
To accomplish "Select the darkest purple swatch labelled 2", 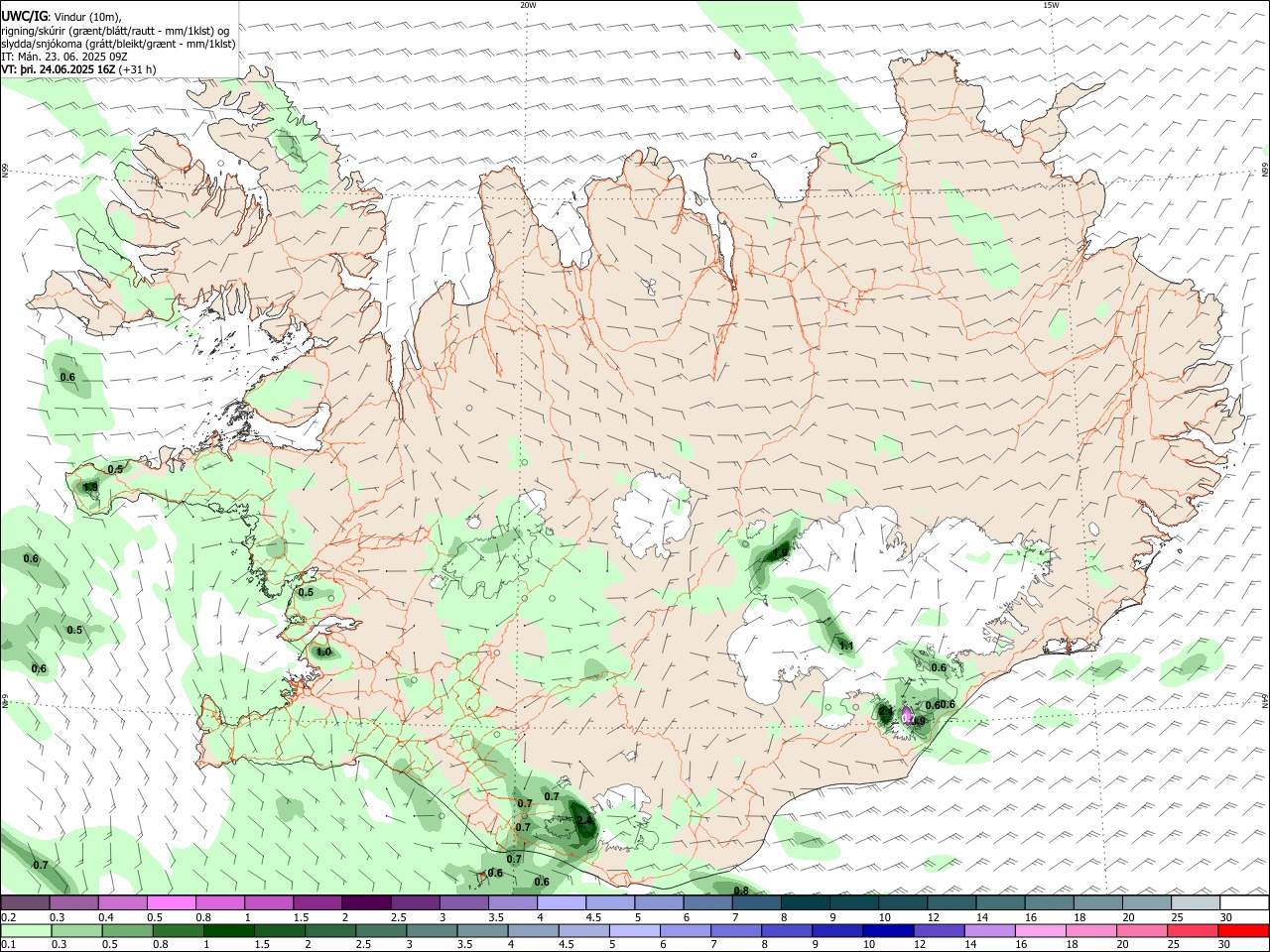I will (365, 902).
